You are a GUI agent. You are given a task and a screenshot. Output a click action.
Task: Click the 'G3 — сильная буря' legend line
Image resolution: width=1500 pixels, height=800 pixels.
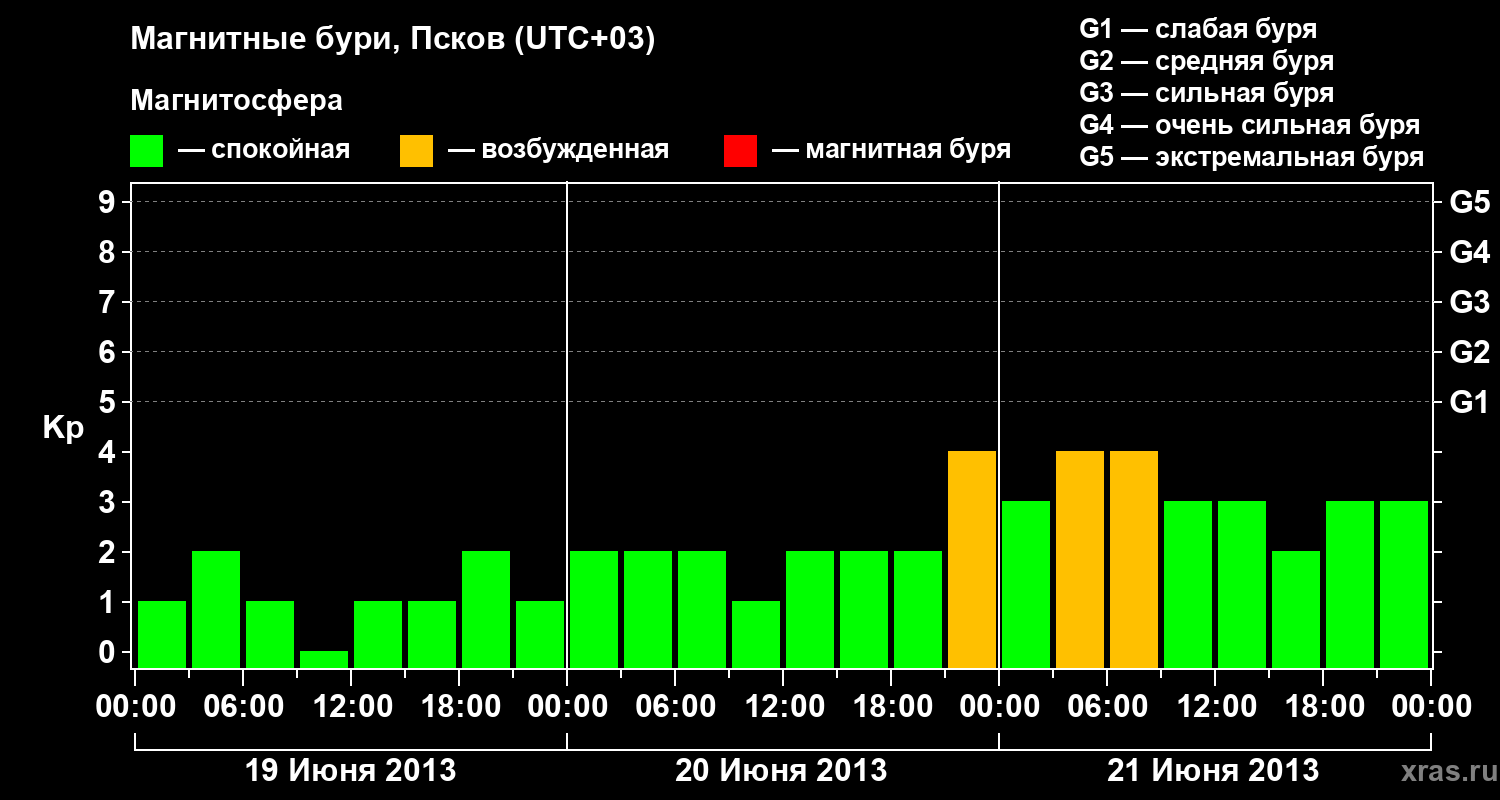click(1206, 93)
